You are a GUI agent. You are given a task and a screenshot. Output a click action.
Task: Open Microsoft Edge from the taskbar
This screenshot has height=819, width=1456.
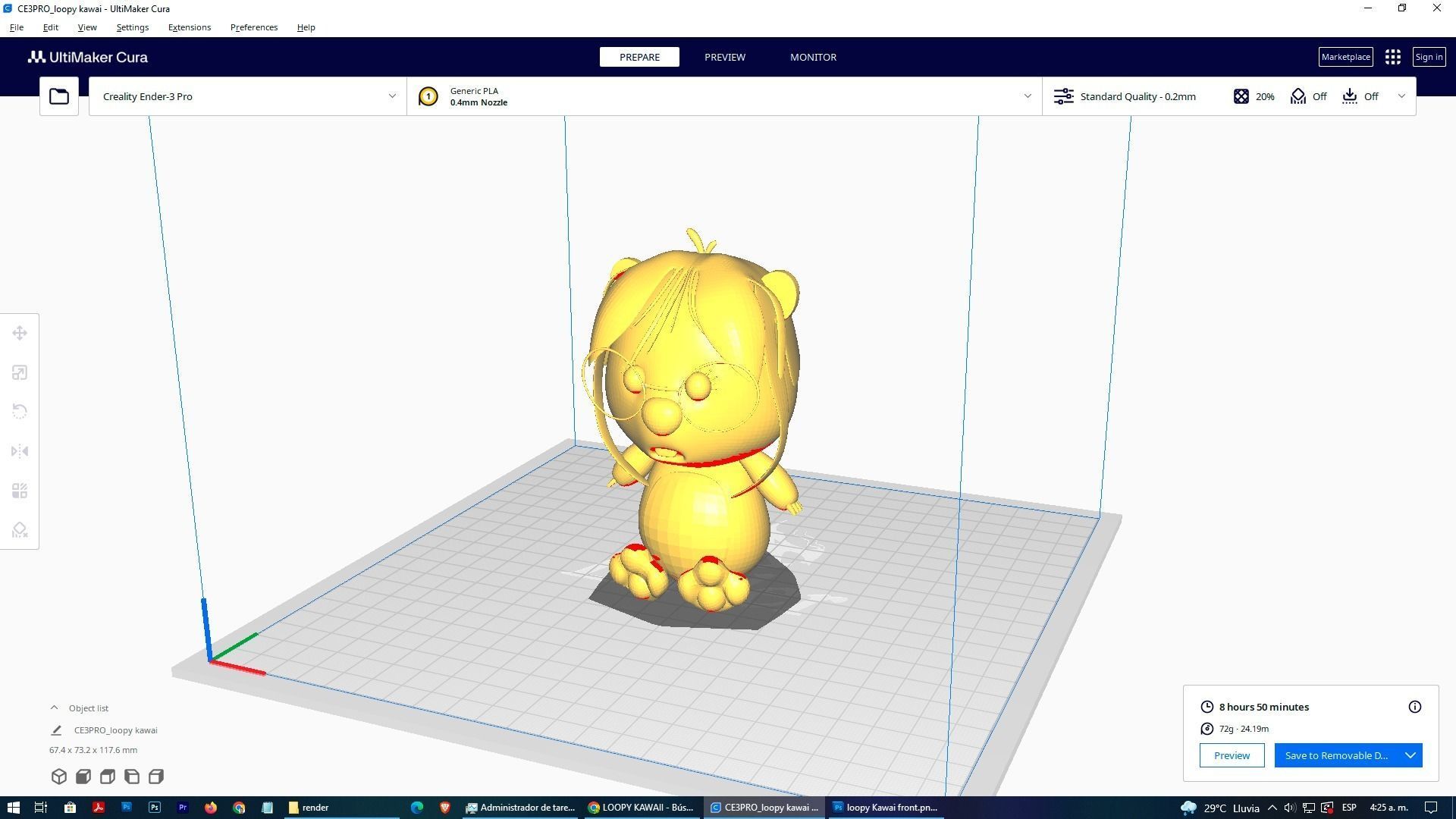pyautogui.click(x=417, y=808)
